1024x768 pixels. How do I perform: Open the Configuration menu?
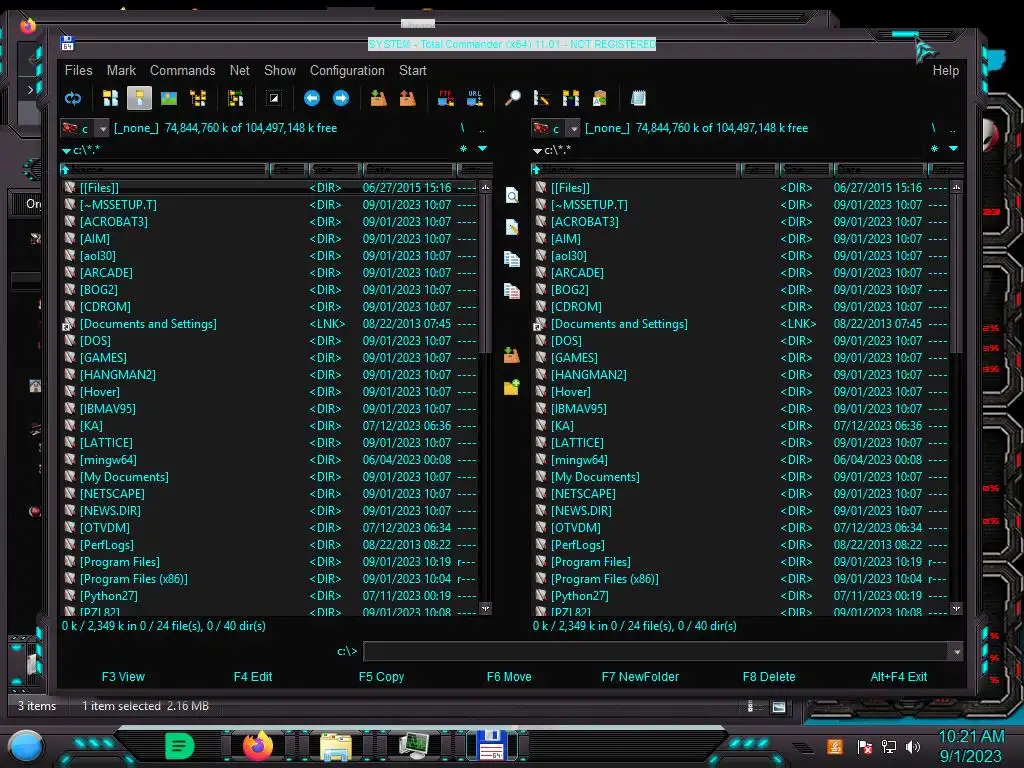pos(347,70)
